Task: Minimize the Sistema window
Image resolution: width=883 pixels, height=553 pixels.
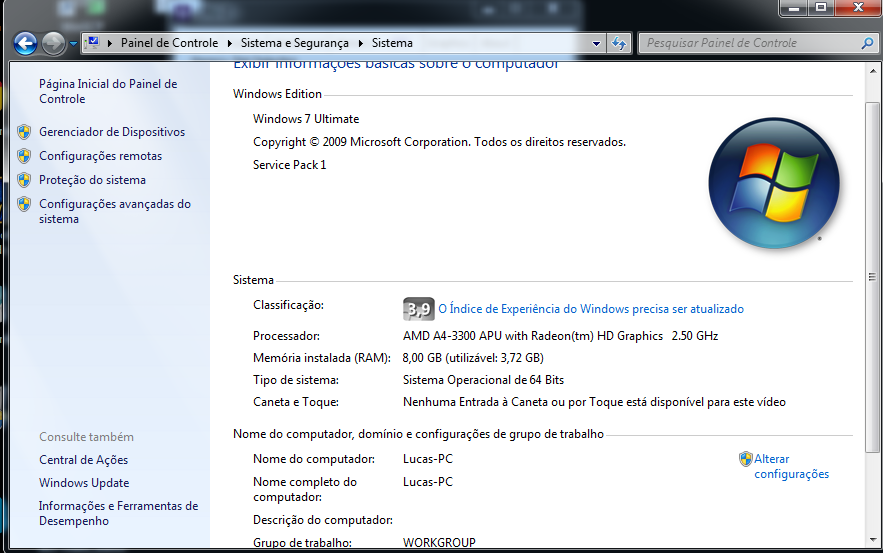Action: (794, 7)
